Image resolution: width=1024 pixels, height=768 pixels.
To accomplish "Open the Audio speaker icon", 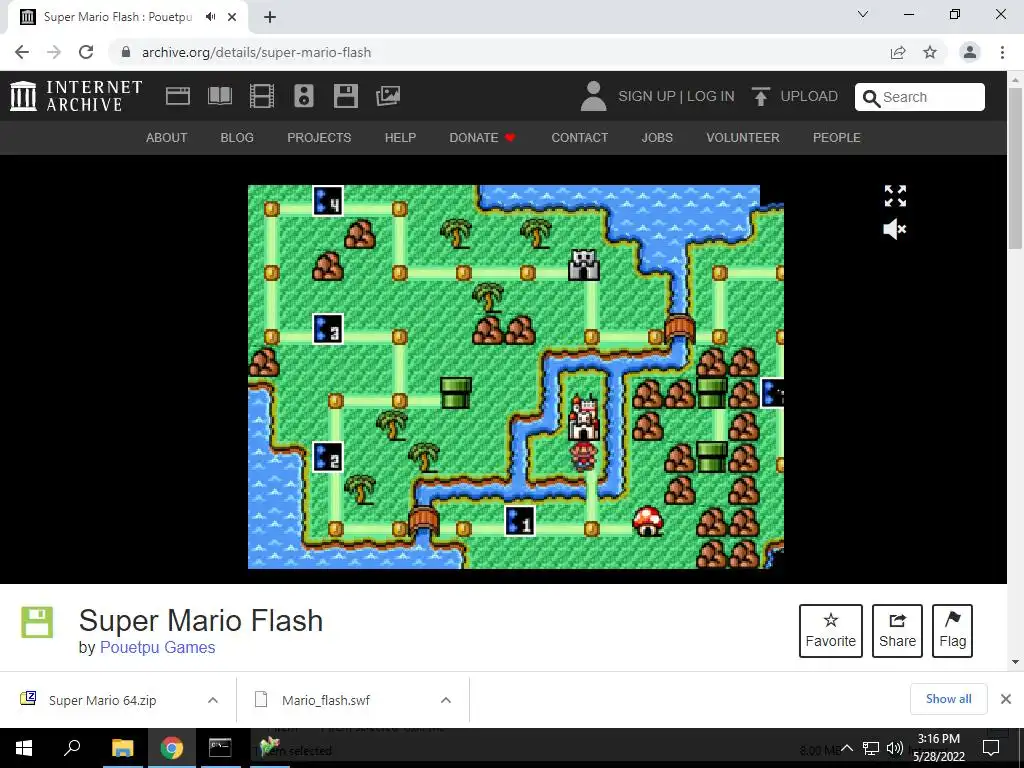I will pyautogui.click(x=304, y=97).
